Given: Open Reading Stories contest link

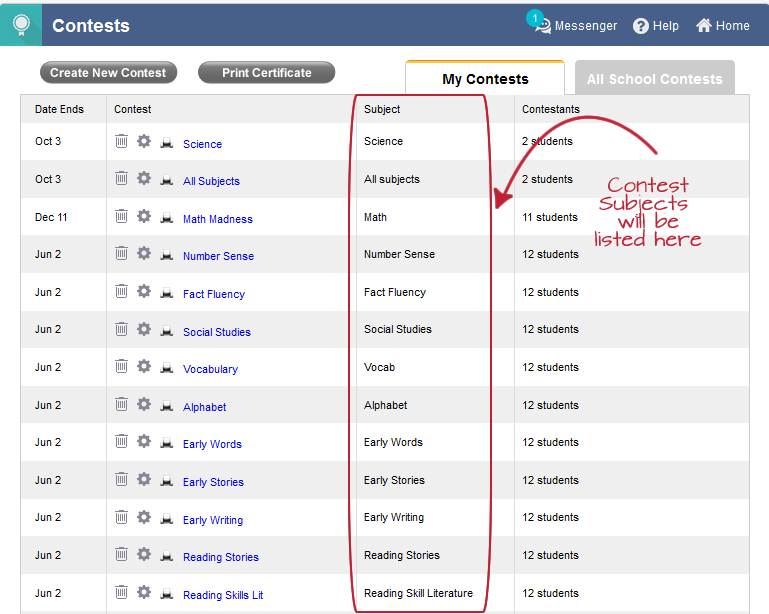Looking at the screenshot, I should [221, 557].
